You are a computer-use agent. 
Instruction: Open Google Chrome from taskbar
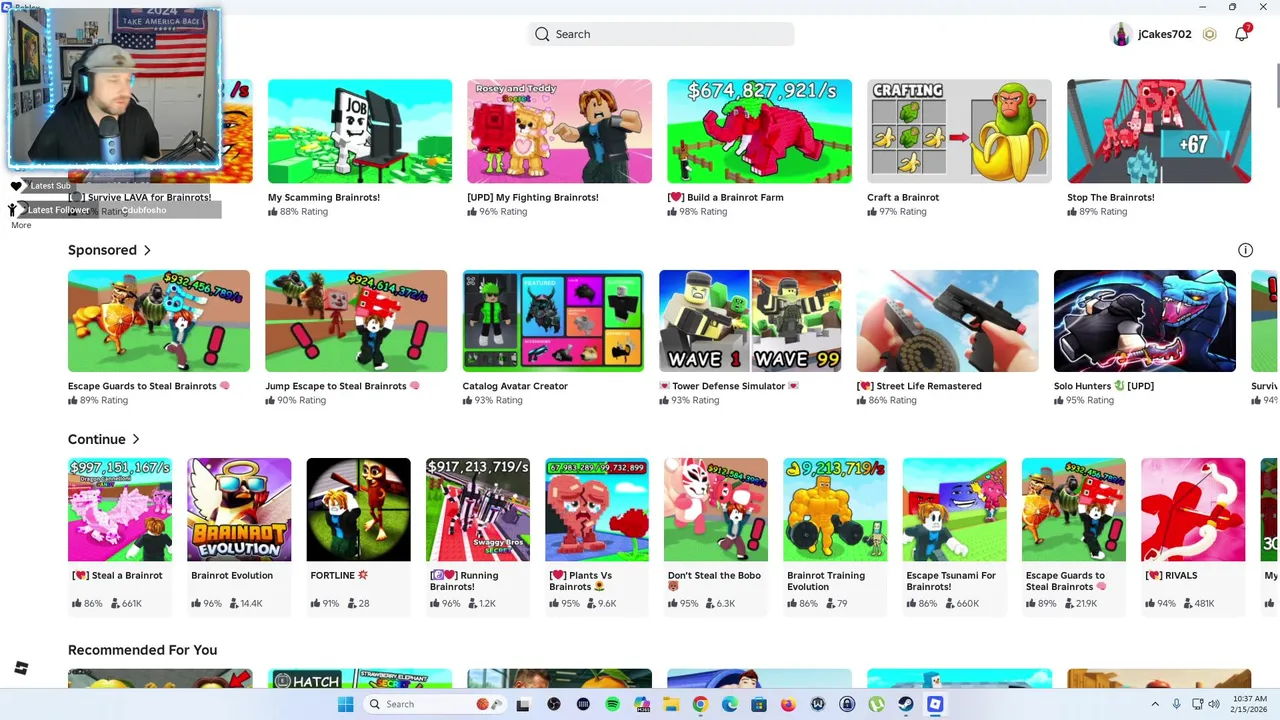coord(700,704)
